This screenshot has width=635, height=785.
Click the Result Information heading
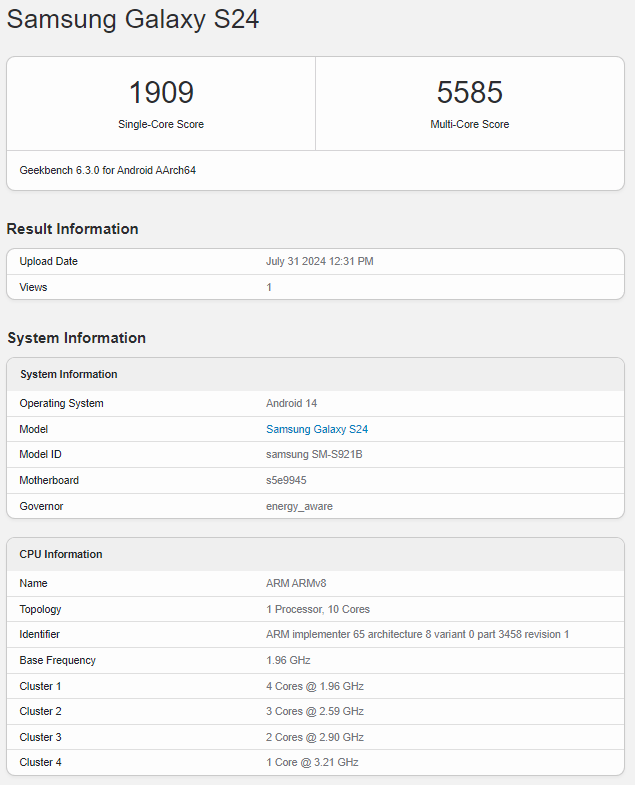72,229
